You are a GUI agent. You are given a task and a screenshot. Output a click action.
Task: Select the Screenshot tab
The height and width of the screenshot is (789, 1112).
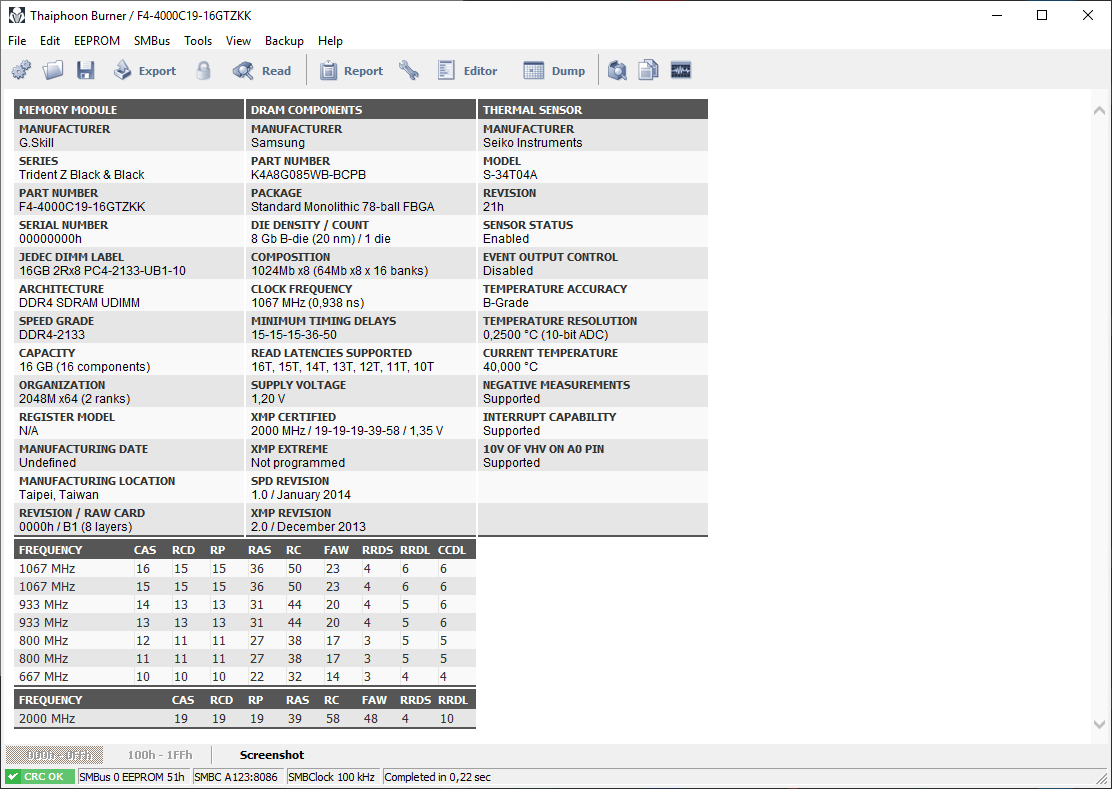pos(272,755)
